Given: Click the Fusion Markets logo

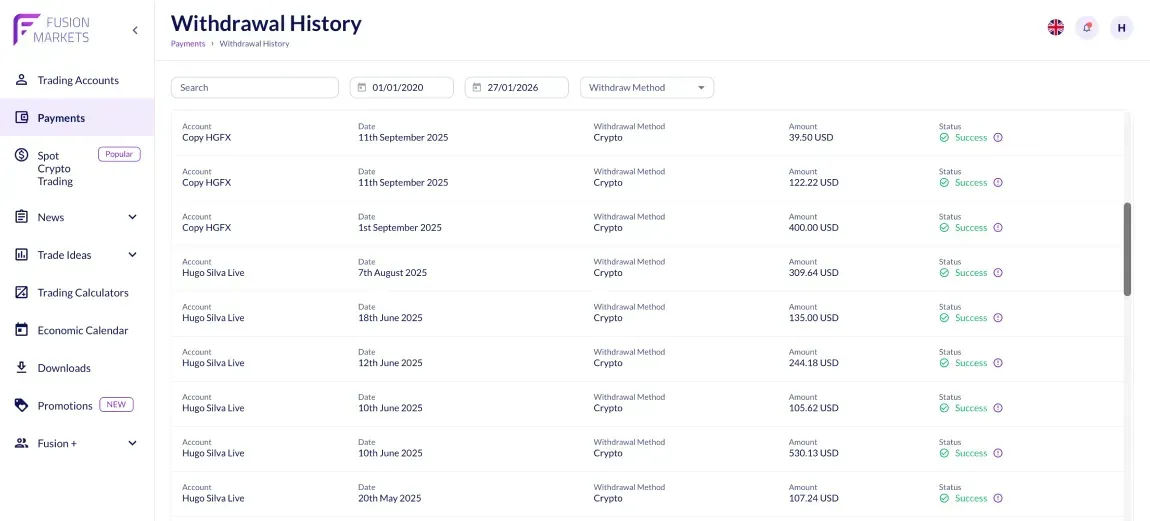Looking at the screenshot, I should 51,29.
